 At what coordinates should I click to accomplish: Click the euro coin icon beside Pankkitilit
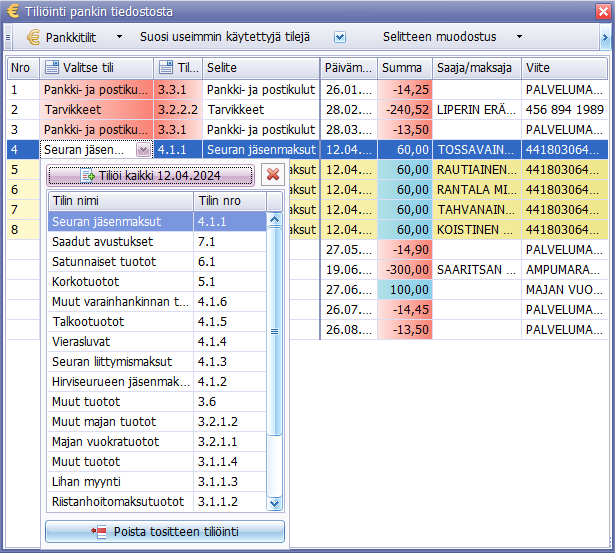pos(33,37)
